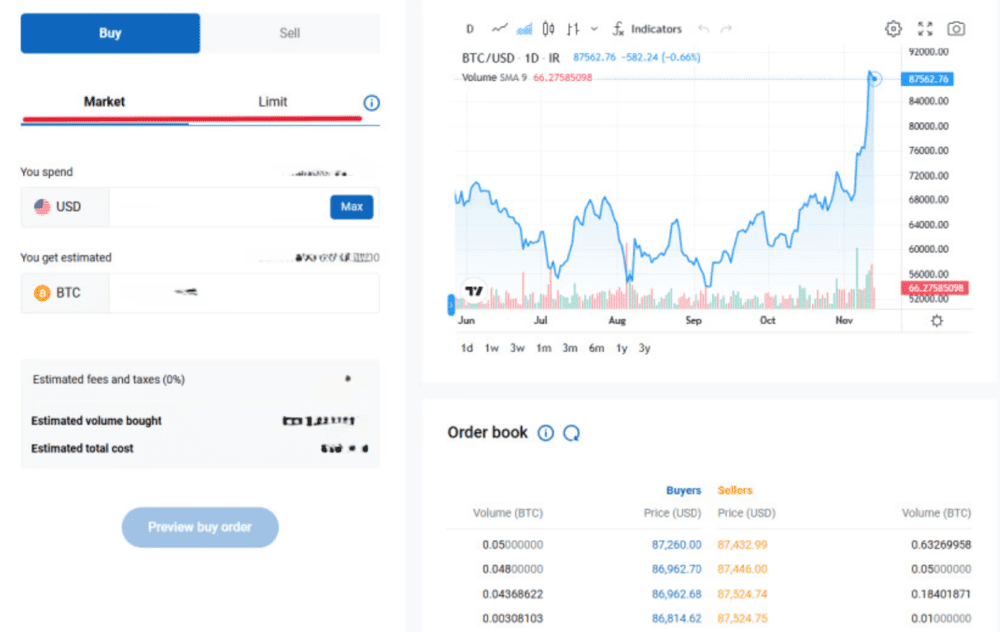The height and width of the screenshot is (632, 1000).
Task: Switch to the Sell tab
Action: click(290, 33)
